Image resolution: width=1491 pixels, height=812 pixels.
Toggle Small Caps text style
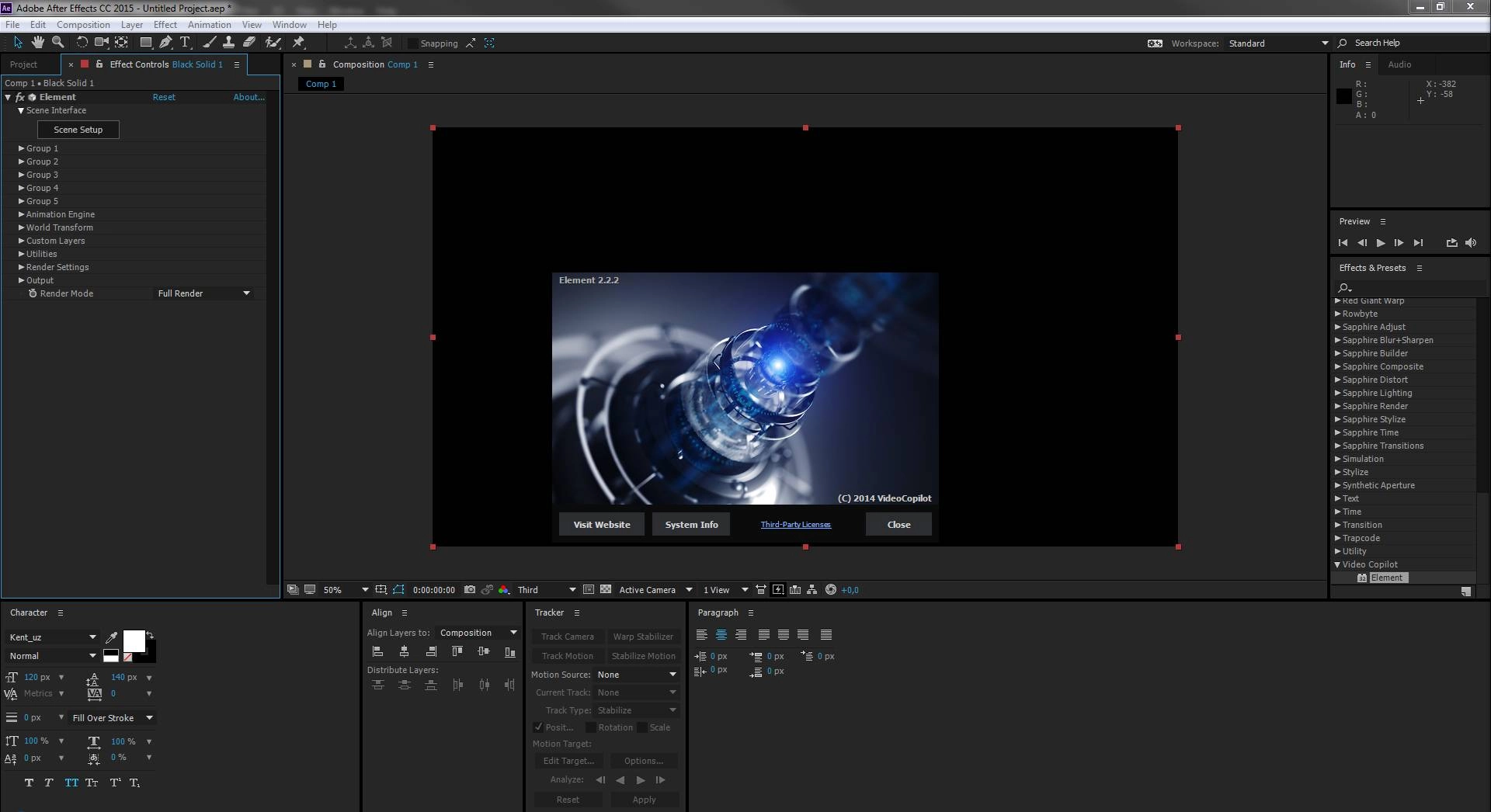(x=92, y=783)
